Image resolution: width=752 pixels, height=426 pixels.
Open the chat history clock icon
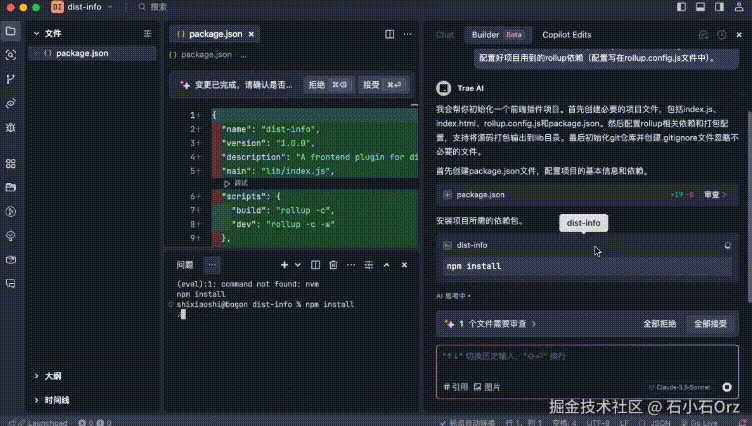[722, 35]
